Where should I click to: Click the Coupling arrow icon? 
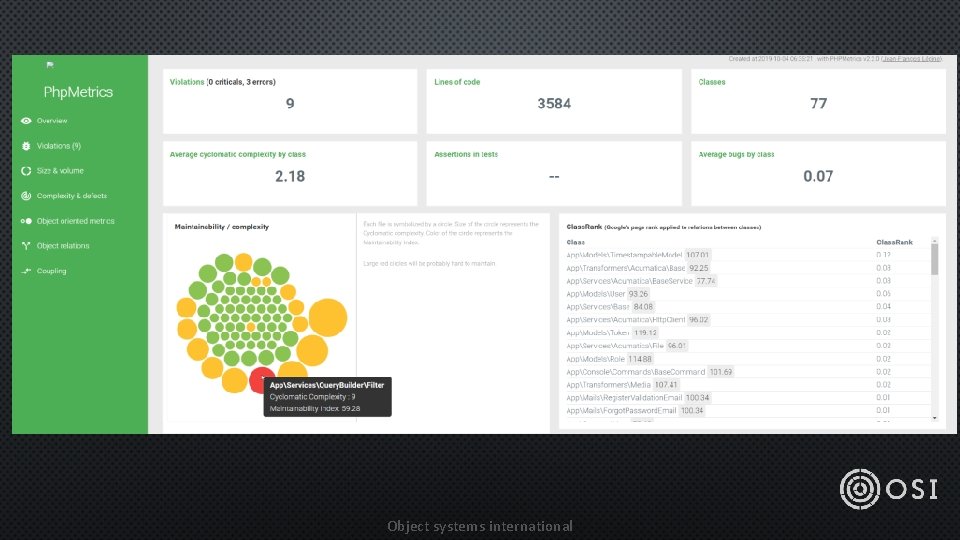click(26, 271)
